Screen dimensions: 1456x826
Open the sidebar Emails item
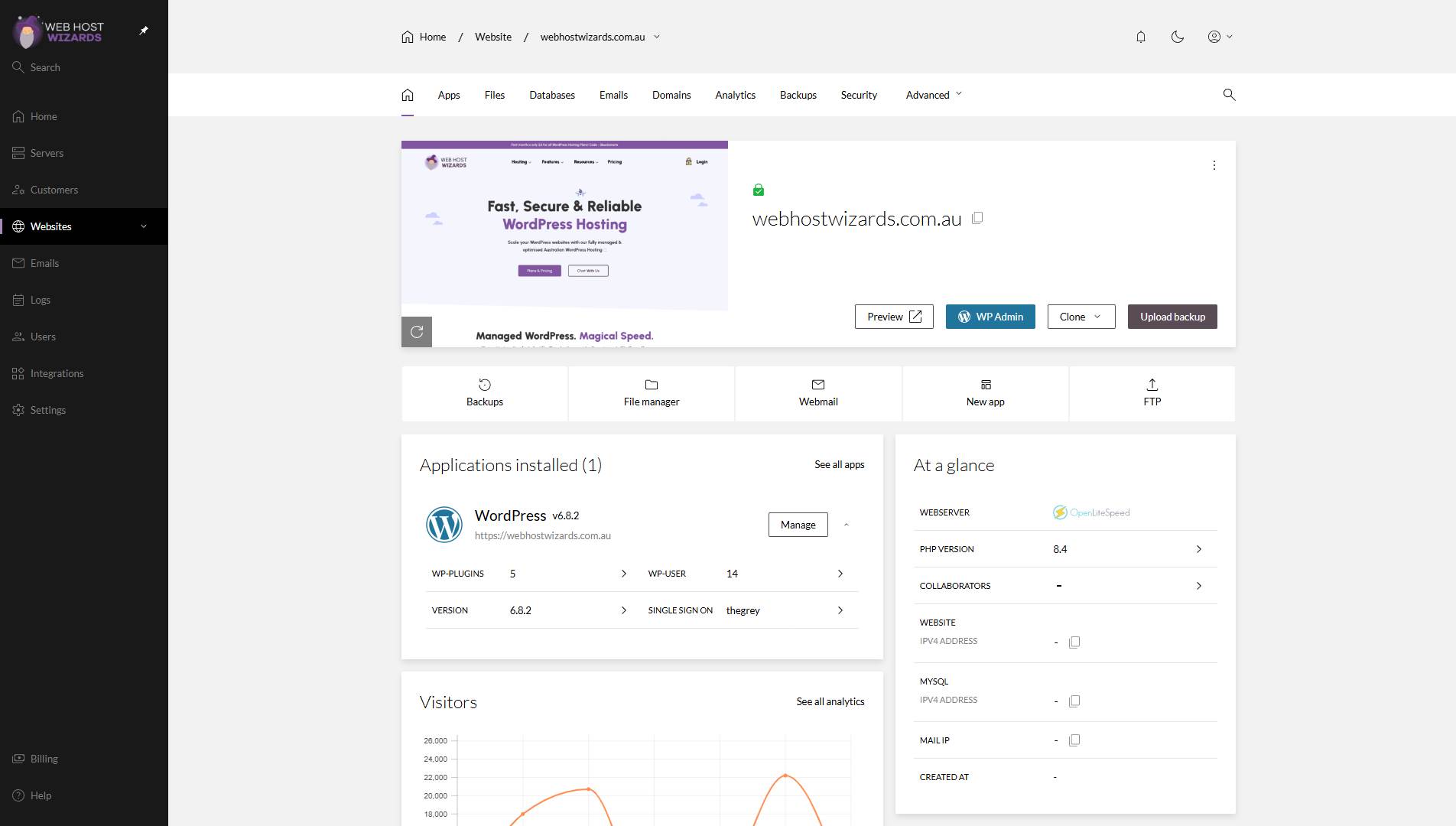(84, 263)
